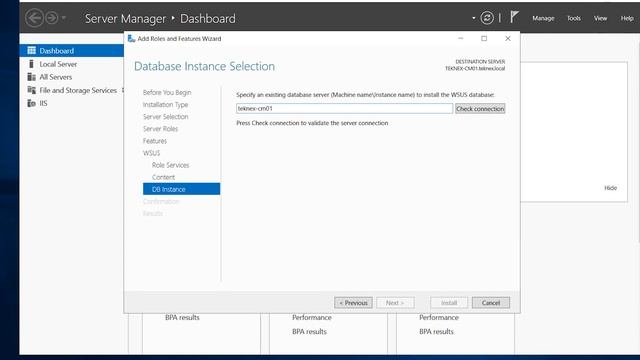
Task: Open the View menu
Action: point(600,18)
